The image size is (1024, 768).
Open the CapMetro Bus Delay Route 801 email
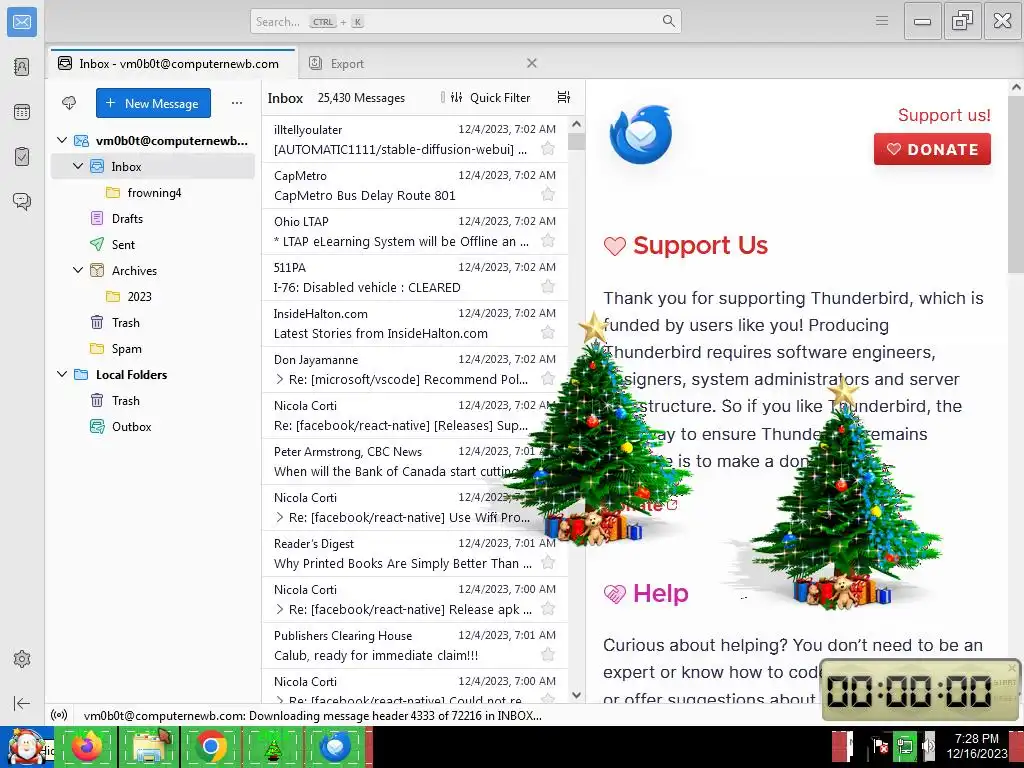click(x=415, y=185)
